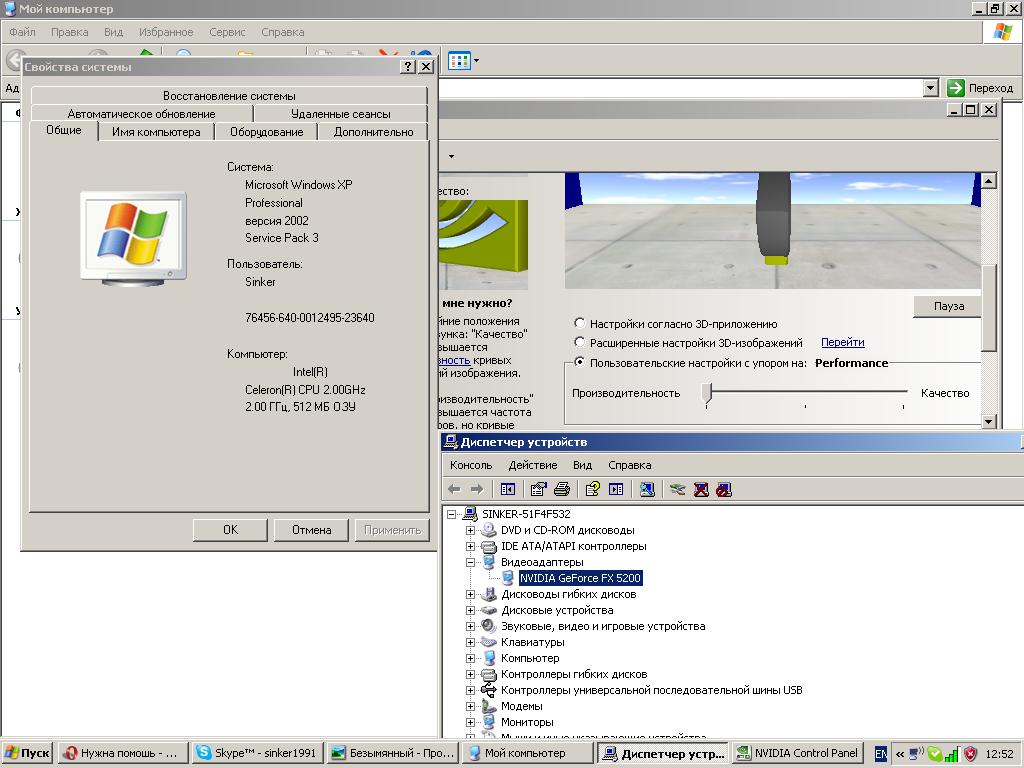
Task: Click NVIDIA panel scrollbar up arrow
Action: (988, 181)
